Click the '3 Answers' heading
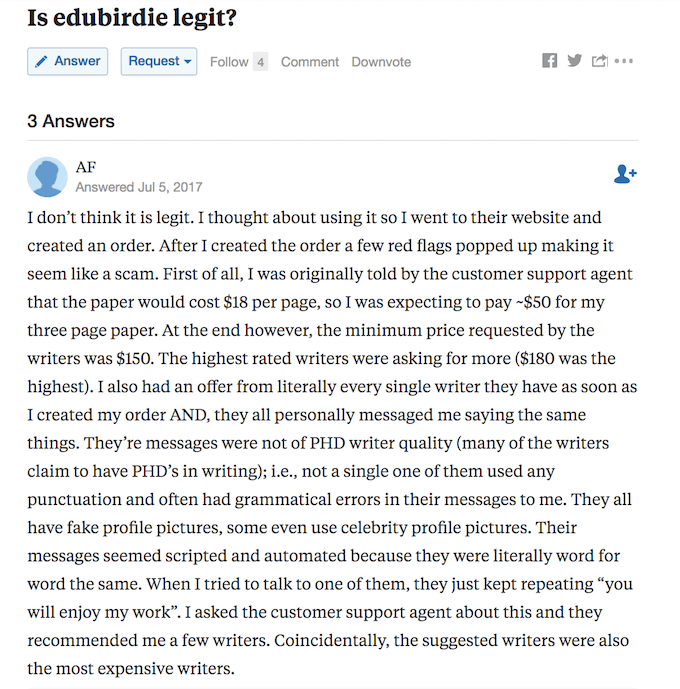The image size is (680, 689). [71, 121]
